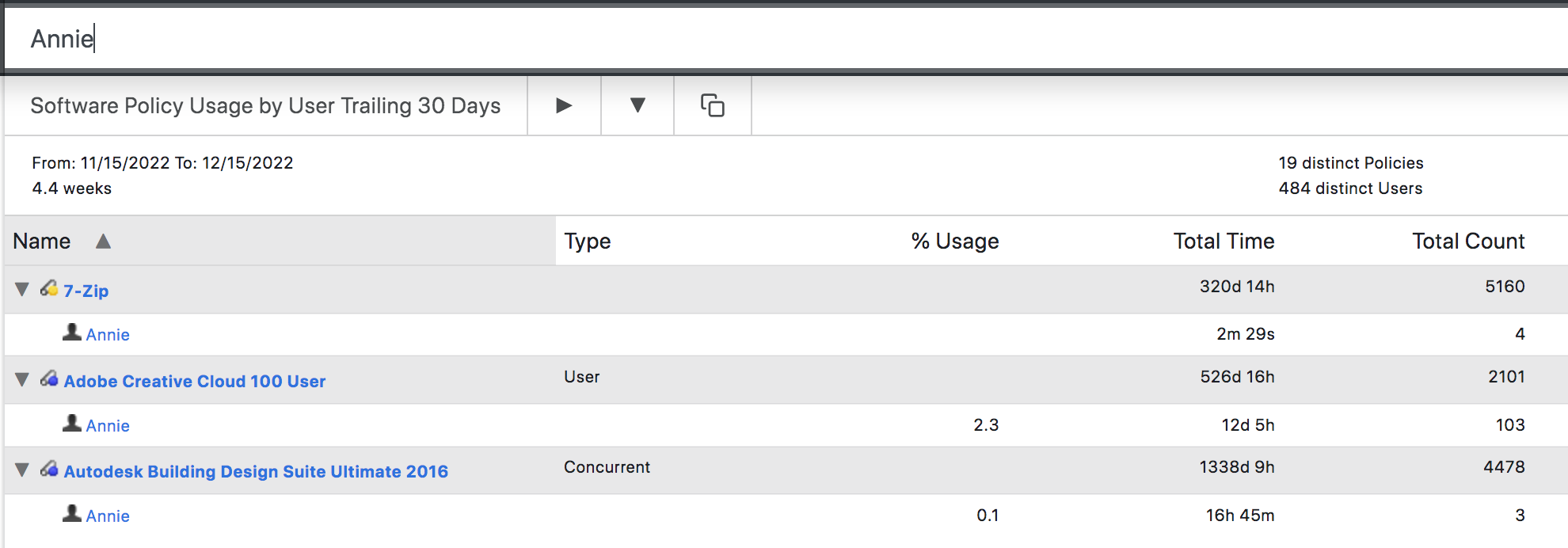Viewport: 1568px width, 548px height.
Task: Open Annie user link under 7-Zip
Action: pyautogui.click(x=108, y=334)
